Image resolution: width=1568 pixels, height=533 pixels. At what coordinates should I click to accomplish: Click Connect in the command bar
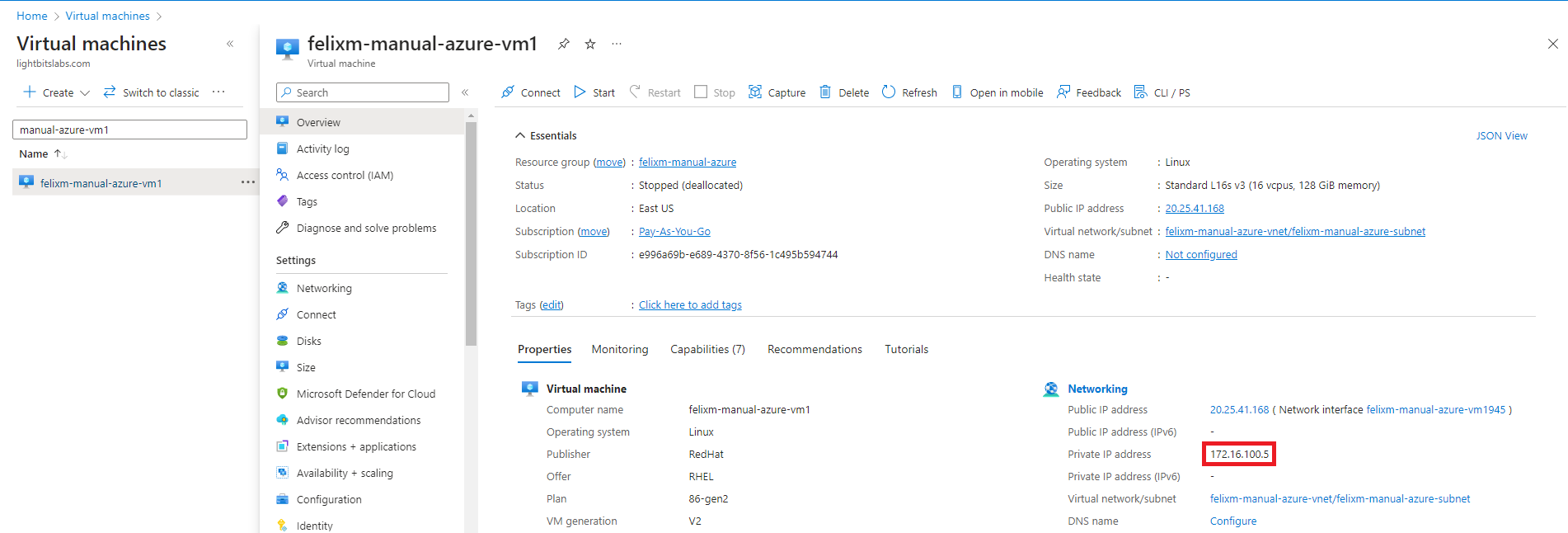coord(531,92)
